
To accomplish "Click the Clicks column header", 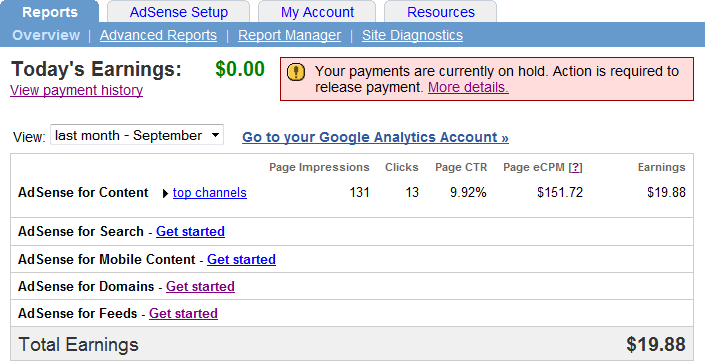I will pyautogui.click(x=402, y=167).
